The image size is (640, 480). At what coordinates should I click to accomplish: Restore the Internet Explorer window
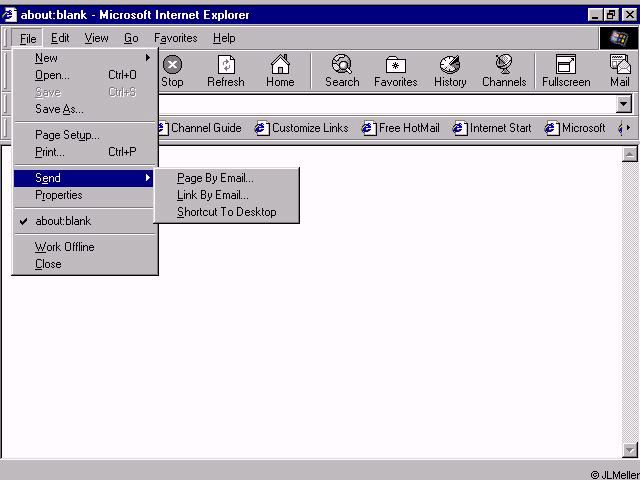coord(611,16)
